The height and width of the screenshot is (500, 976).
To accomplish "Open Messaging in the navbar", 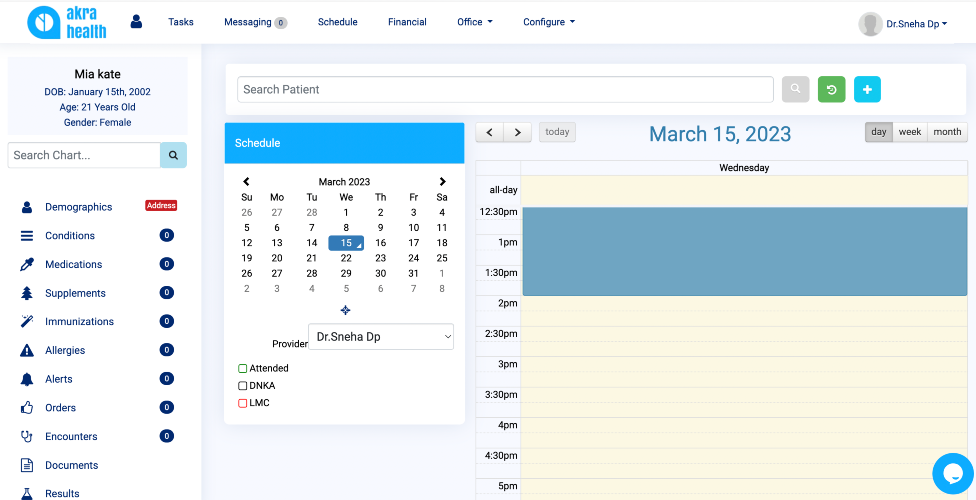I will (x=248, y=22).
